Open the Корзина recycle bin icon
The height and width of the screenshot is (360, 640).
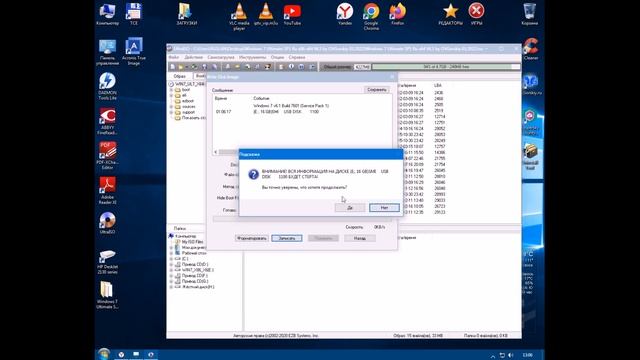(x=529, y=13)
